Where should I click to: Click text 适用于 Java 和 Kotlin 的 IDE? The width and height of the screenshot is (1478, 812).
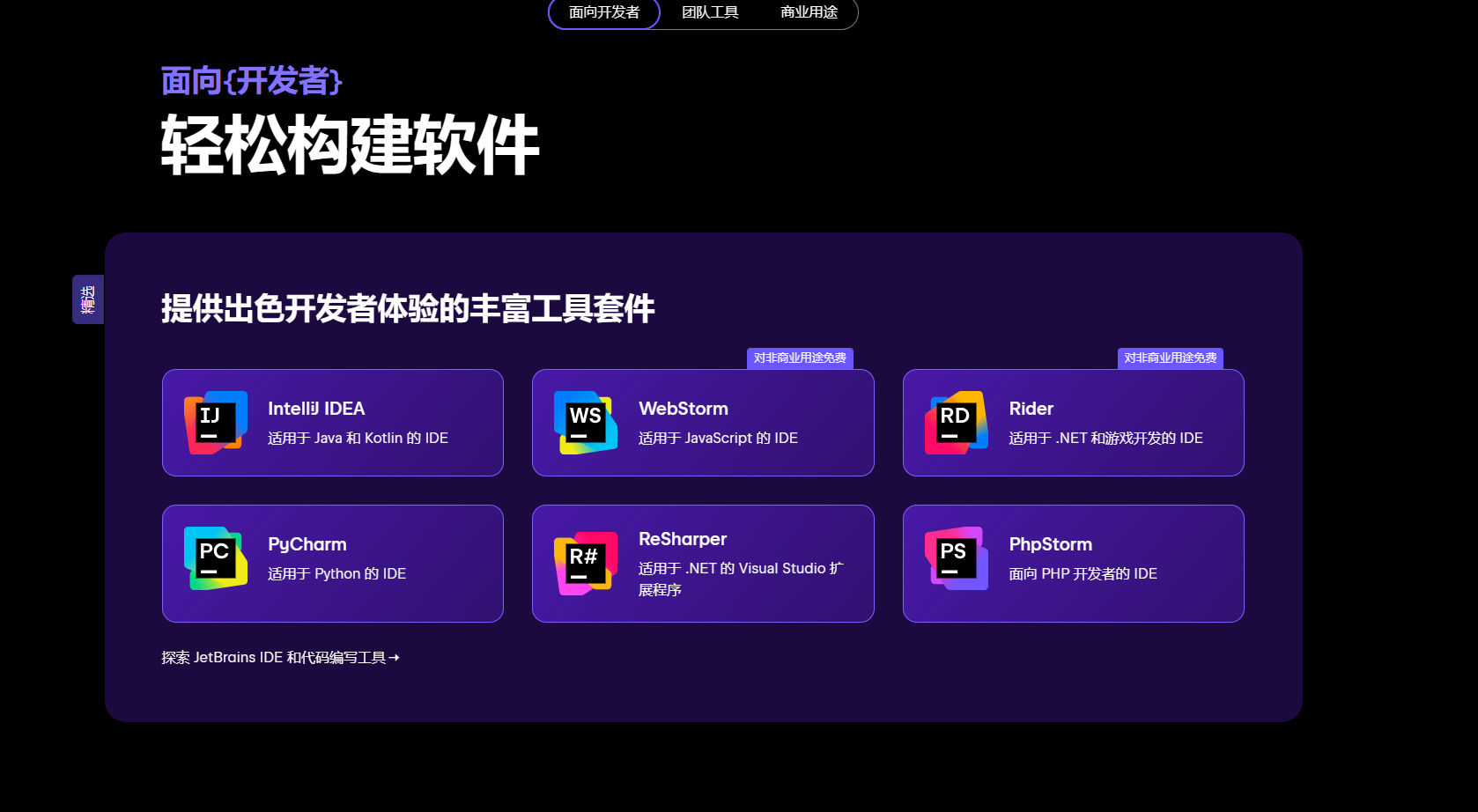[358, 438]
